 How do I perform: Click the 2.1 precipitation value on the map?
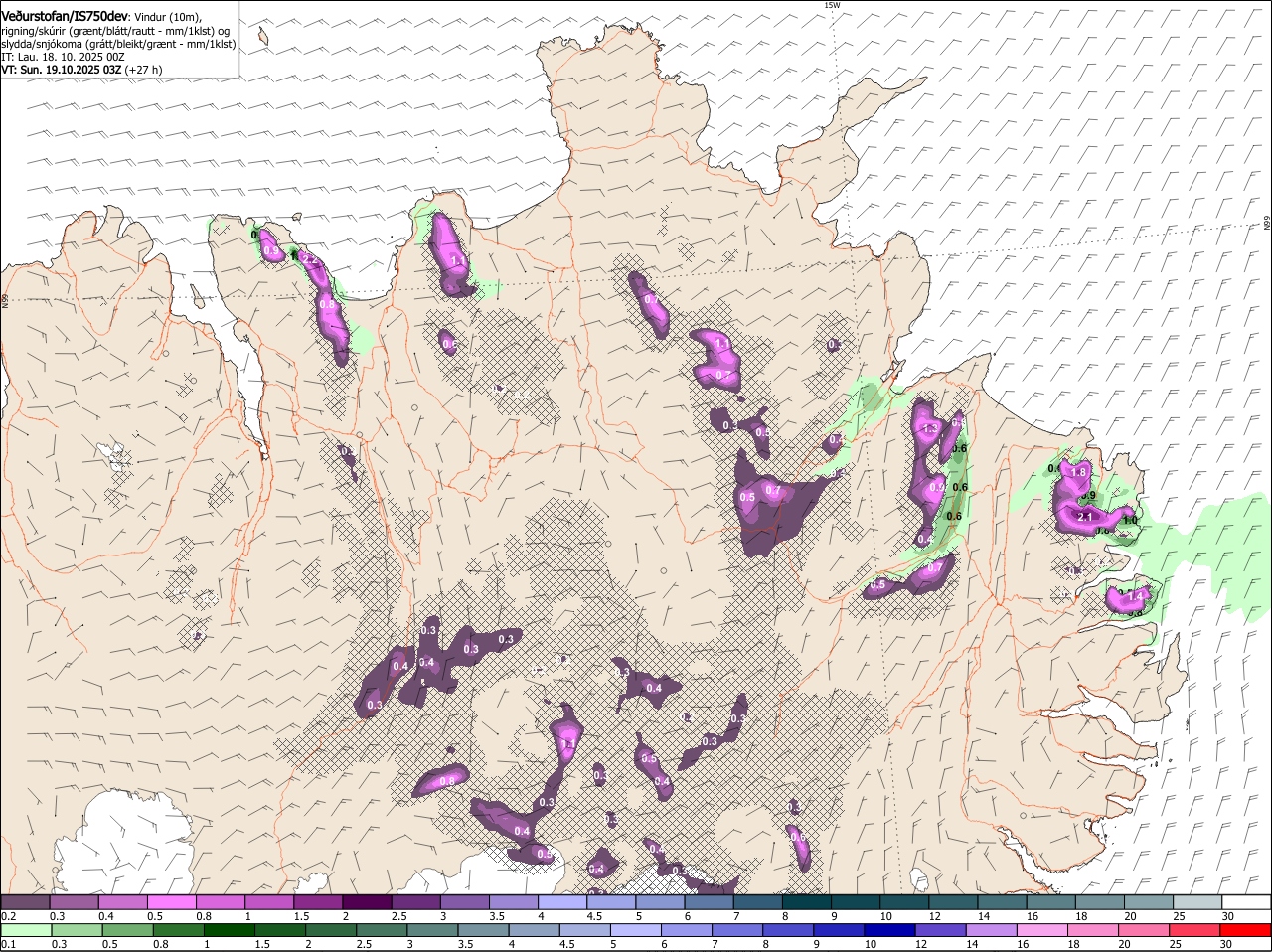pyautogui.click(x=1085, y=517)
